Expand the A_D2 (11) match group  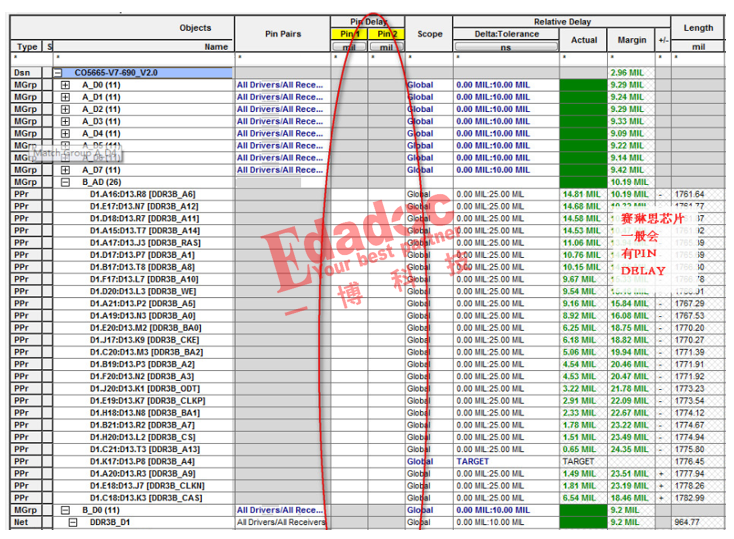coord(66,110)
